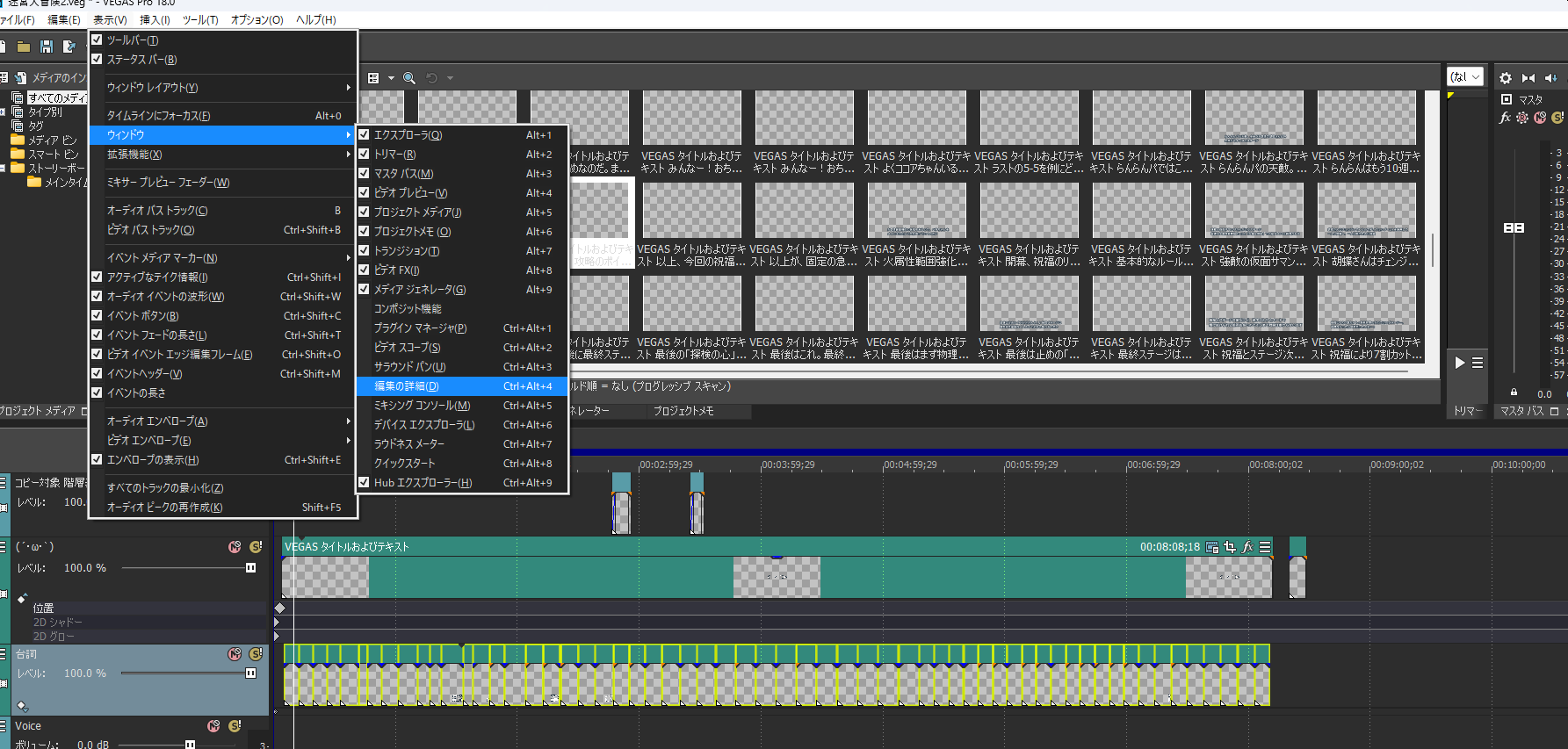Image resolution: width=1568 pixels, height=749 pixels.
Task: Open master automation settings gear icon
Action: click(1522, 117)
